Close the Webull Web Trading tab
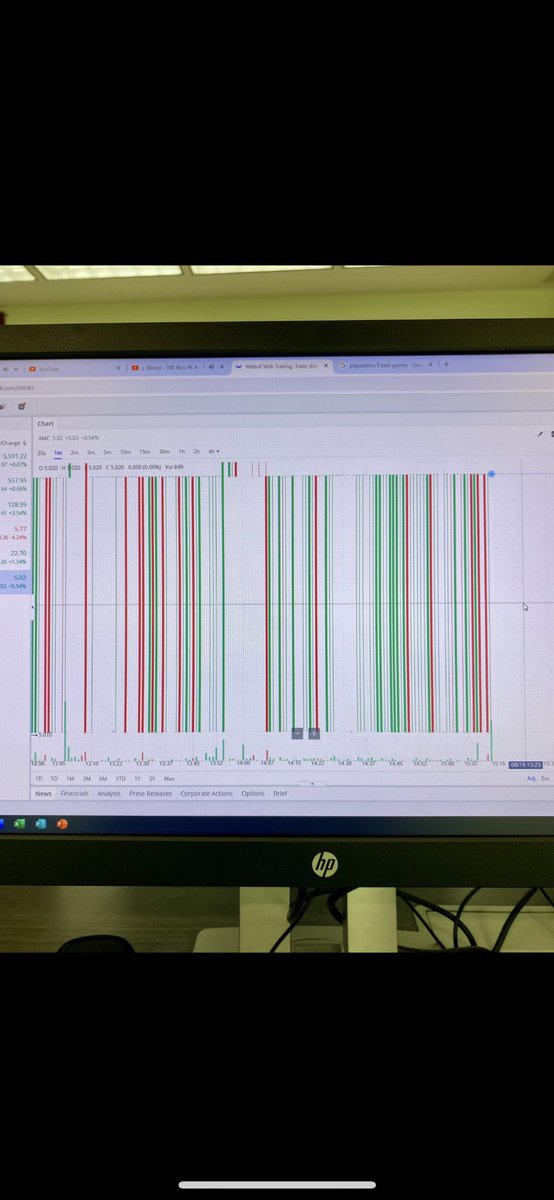 click(326, 367)
